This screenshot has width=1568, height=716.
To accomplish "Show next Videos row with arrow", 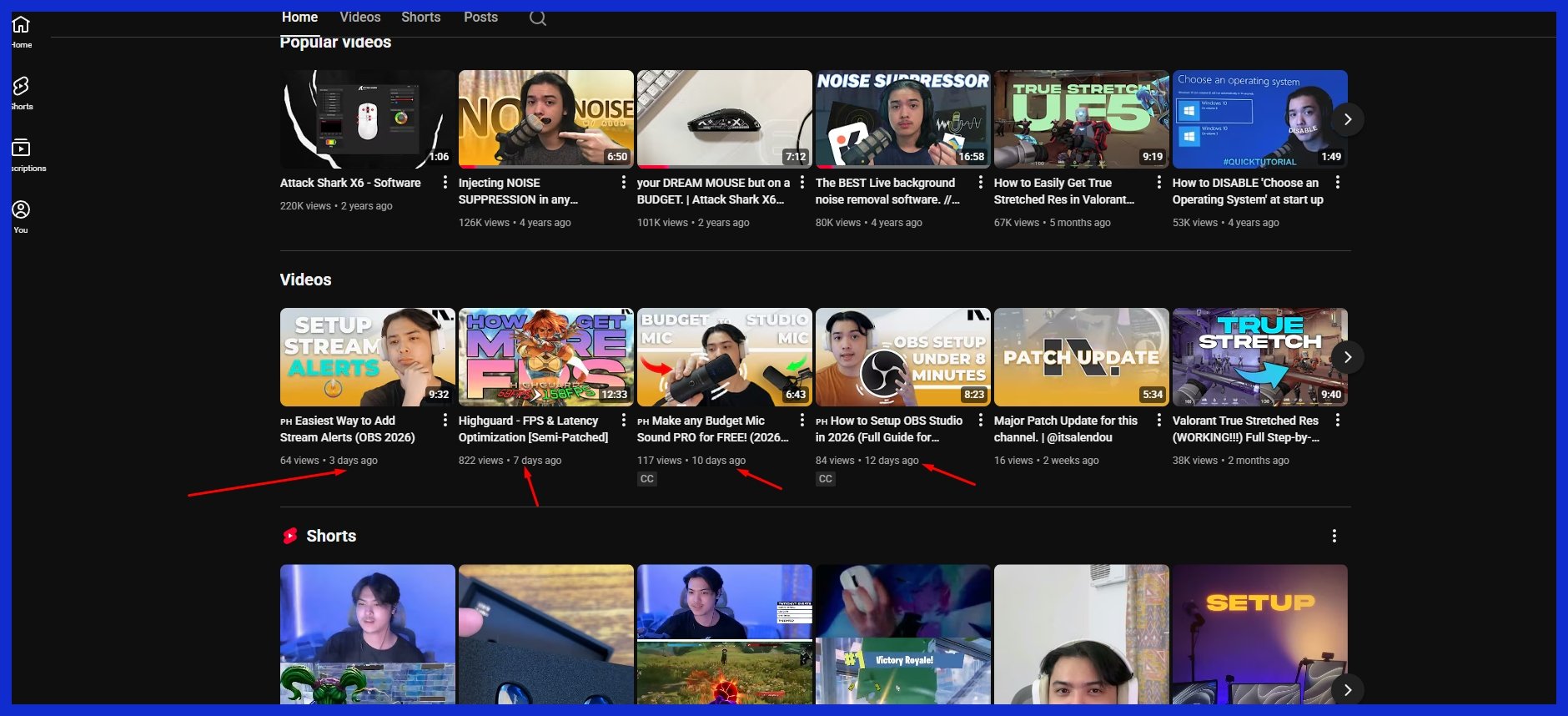I will point(1348,357).
